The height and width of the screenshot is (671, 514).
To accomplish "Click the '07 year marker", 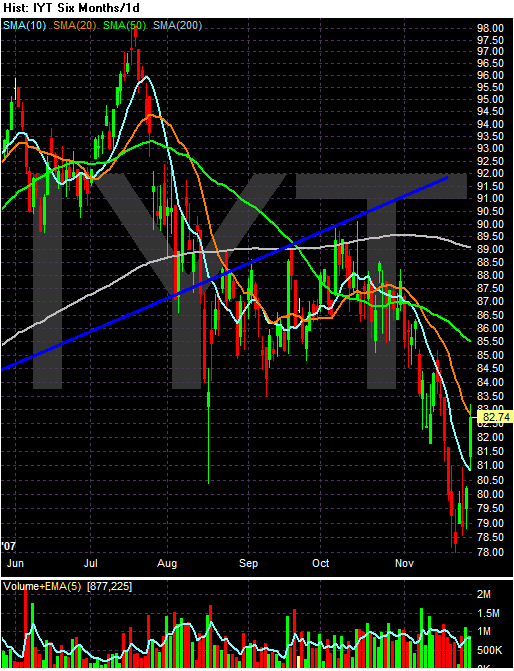I will (9, 546).
